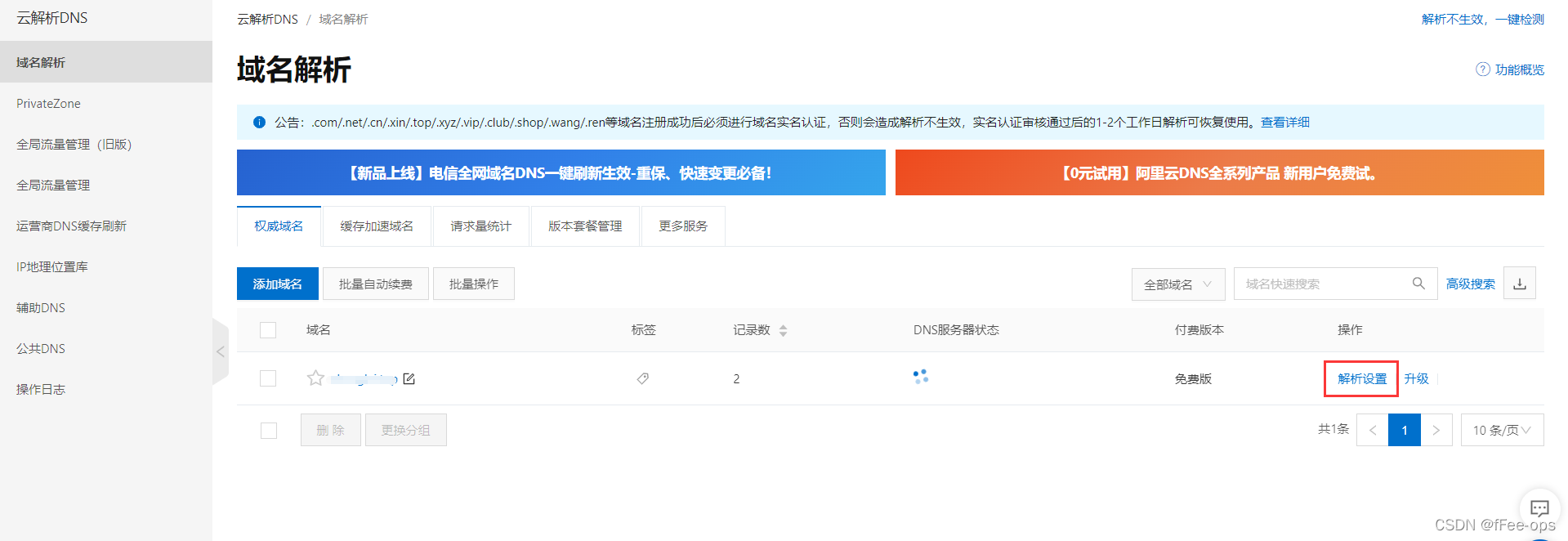Click the 解析不生效，一键检测 link

pyautogui.click(x=1482, y=19)
